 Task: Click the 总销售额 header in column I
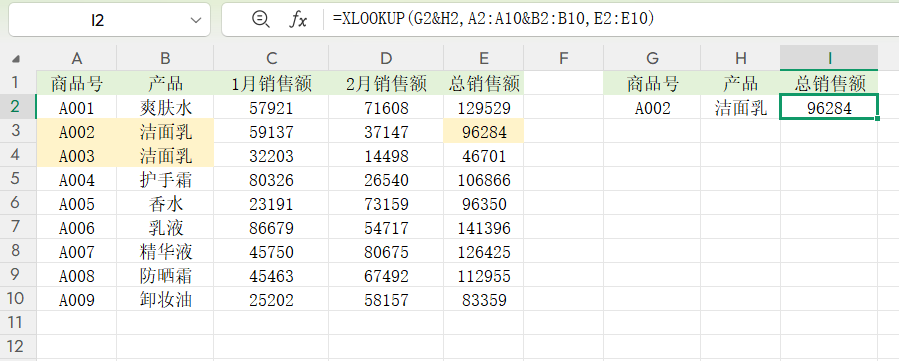coord(829,83)
